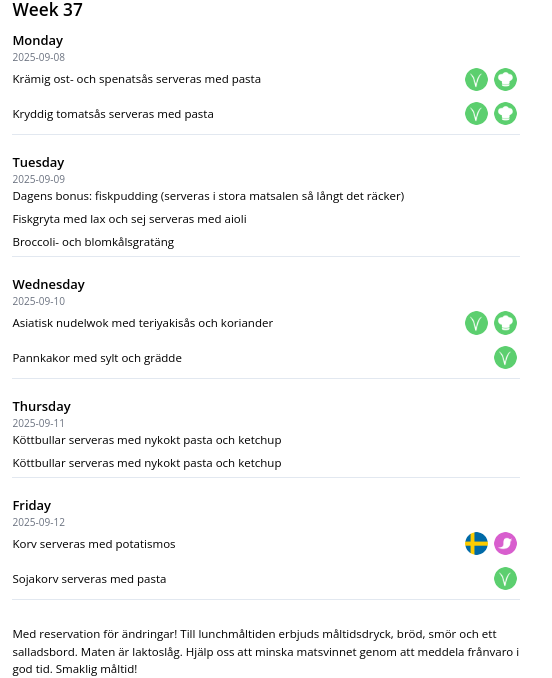Click pink pork icon beside Korv med potatismos
Screen dimensions: 552x678
tap(505, 544)
